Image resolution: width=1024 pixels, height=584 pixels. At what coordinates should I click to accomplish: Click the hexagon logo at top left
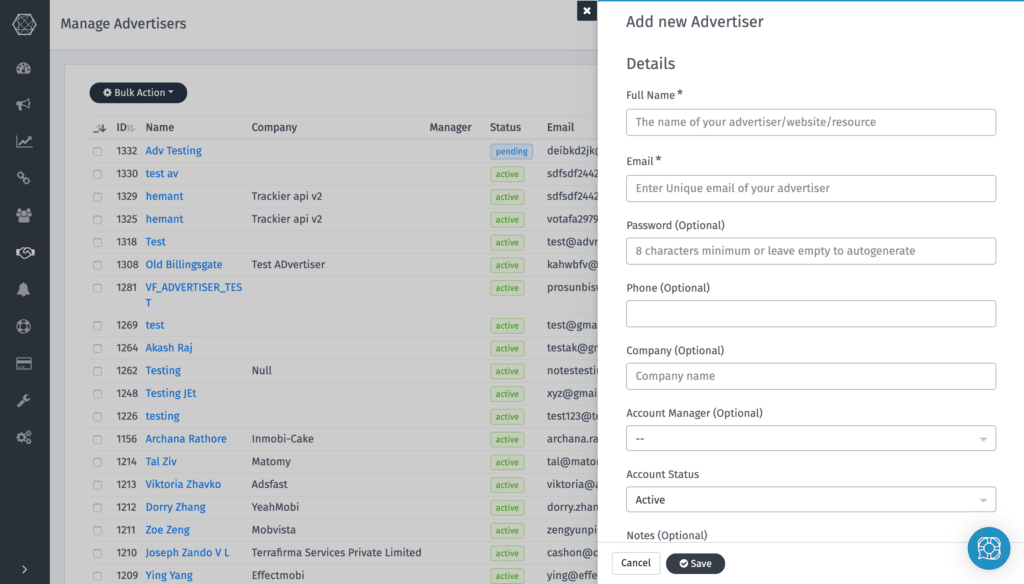pyautogui.click(x=24, y=24)
